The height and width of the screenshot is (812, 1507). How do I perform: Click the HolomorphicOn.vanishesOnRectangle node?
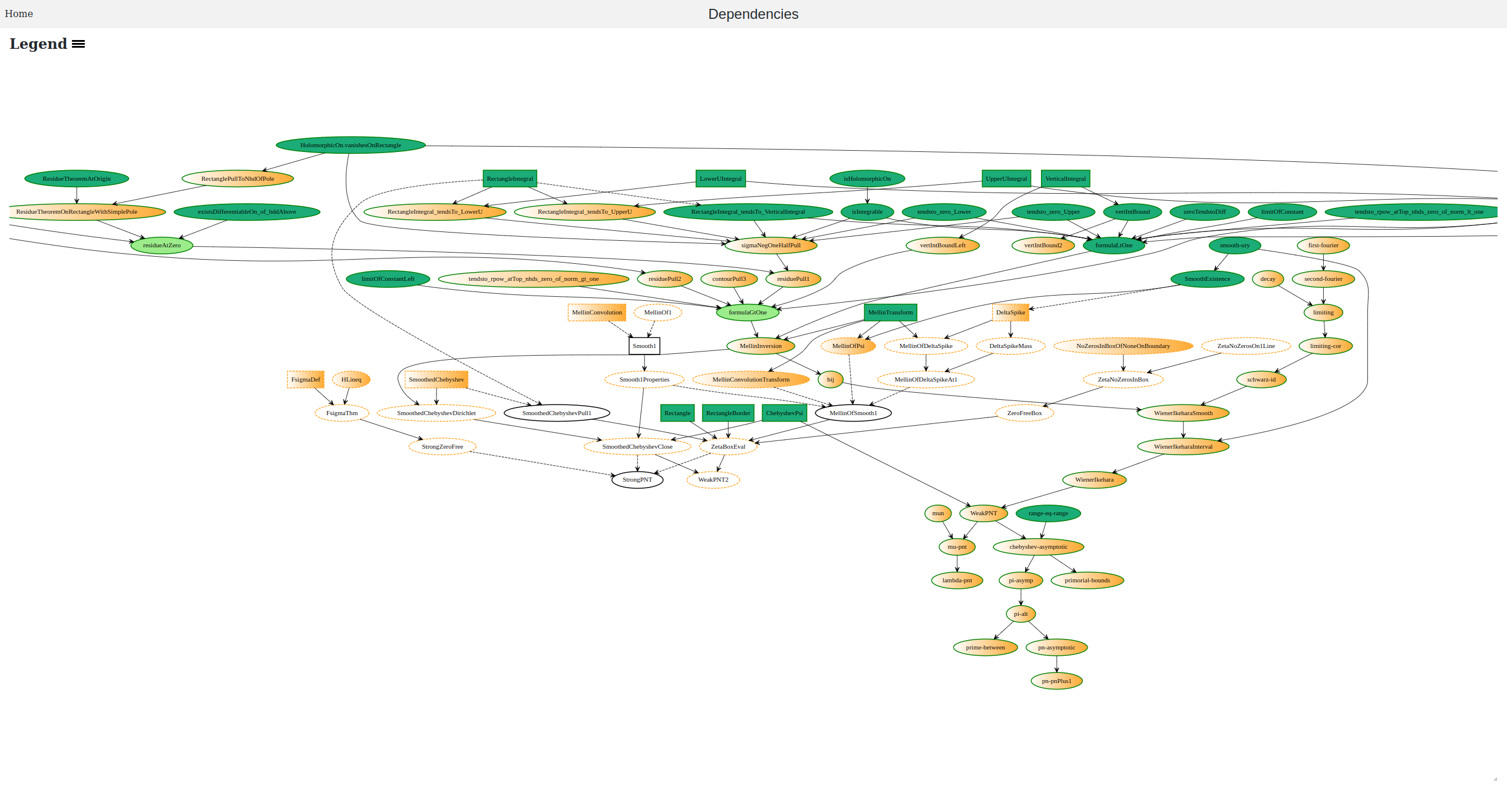tap(351, 145)
